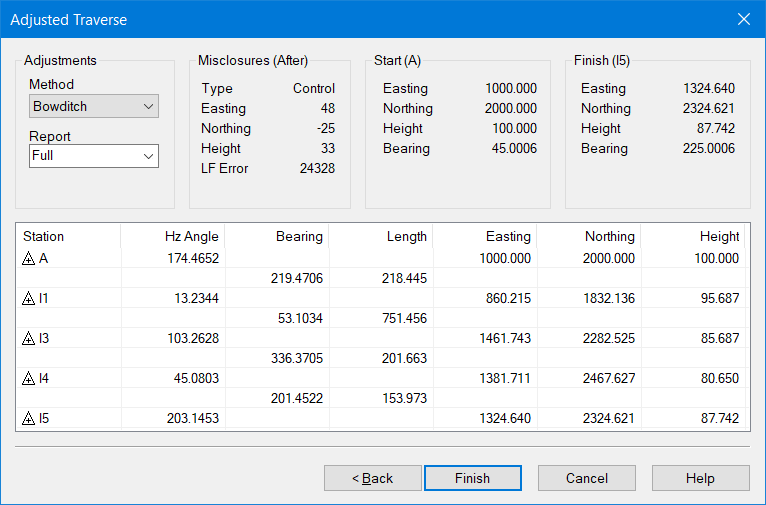Go to previous step with Back button
This screenshot has width=766, height=505.
point(373,478)
